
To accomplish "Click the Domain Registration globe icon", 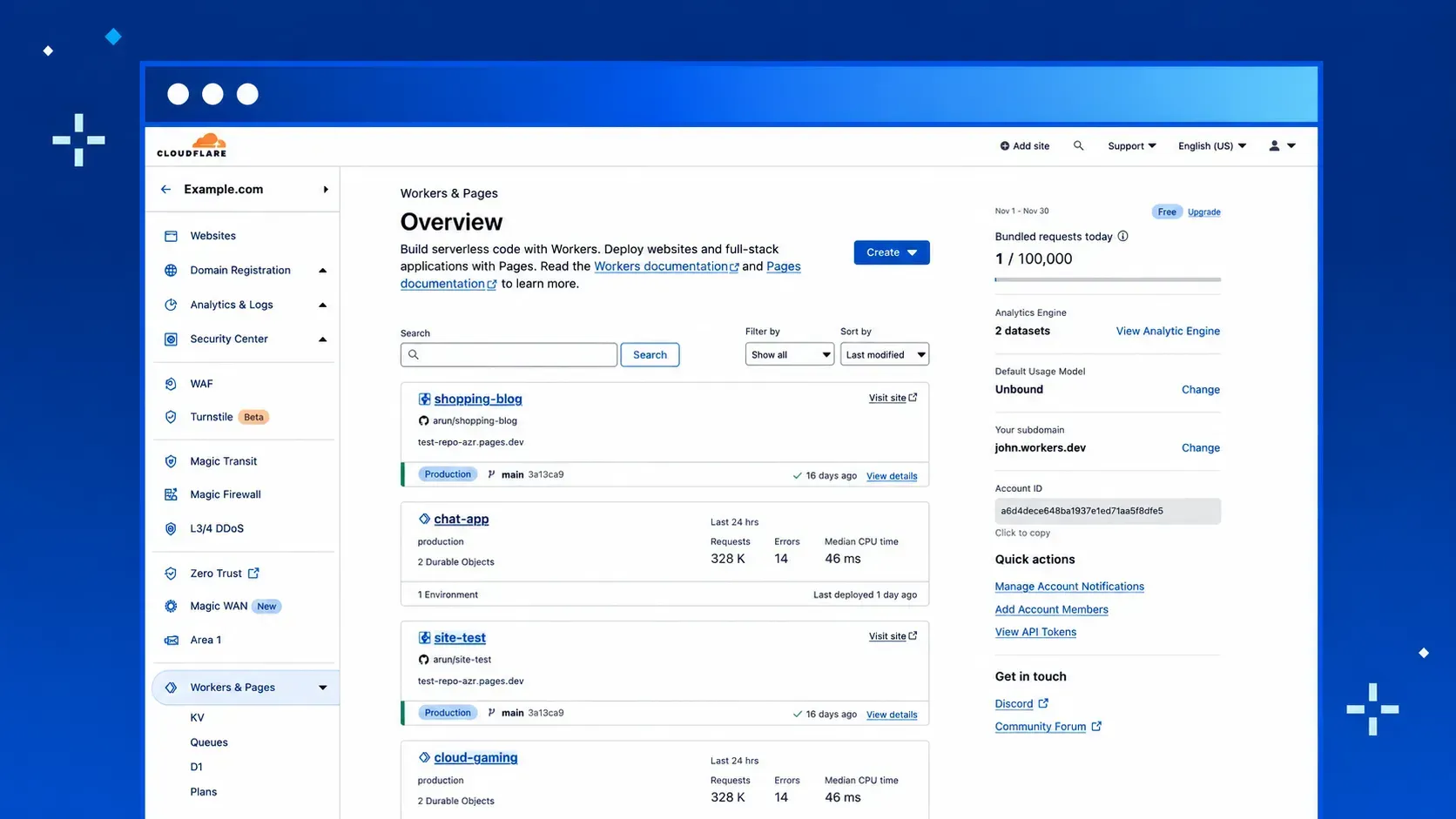I will click(x=171, y=270).
